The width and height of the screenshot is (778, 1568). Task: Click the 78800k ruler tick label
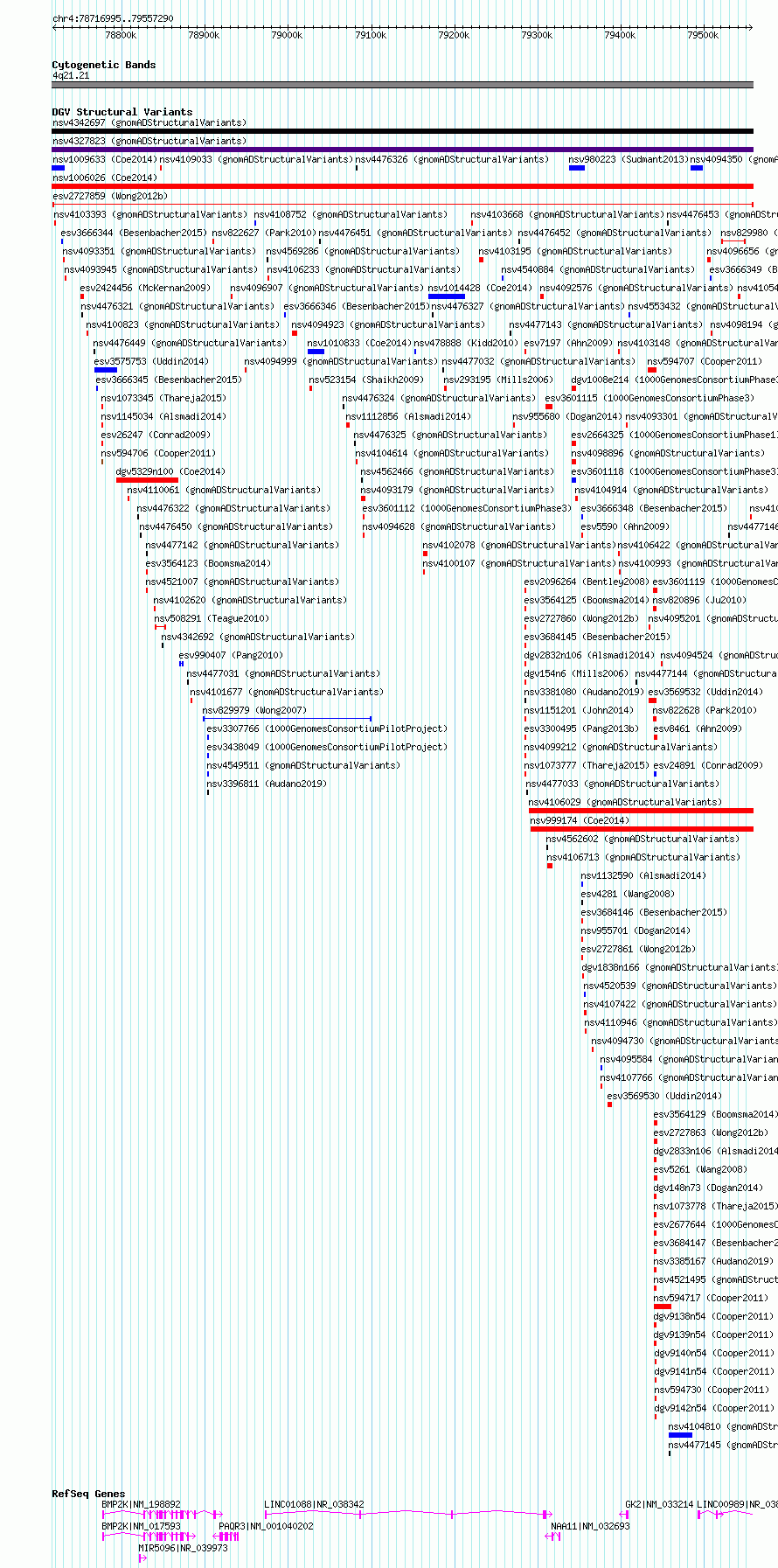pos(121,35)
